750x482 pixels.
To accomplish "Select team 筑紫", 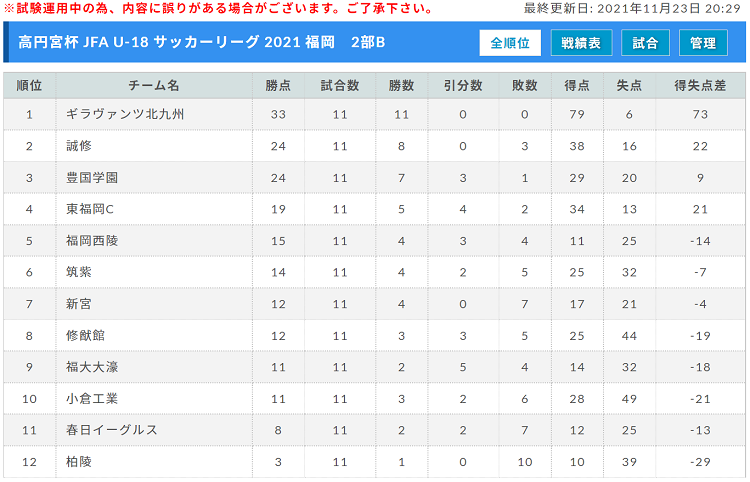I will 79,272.
